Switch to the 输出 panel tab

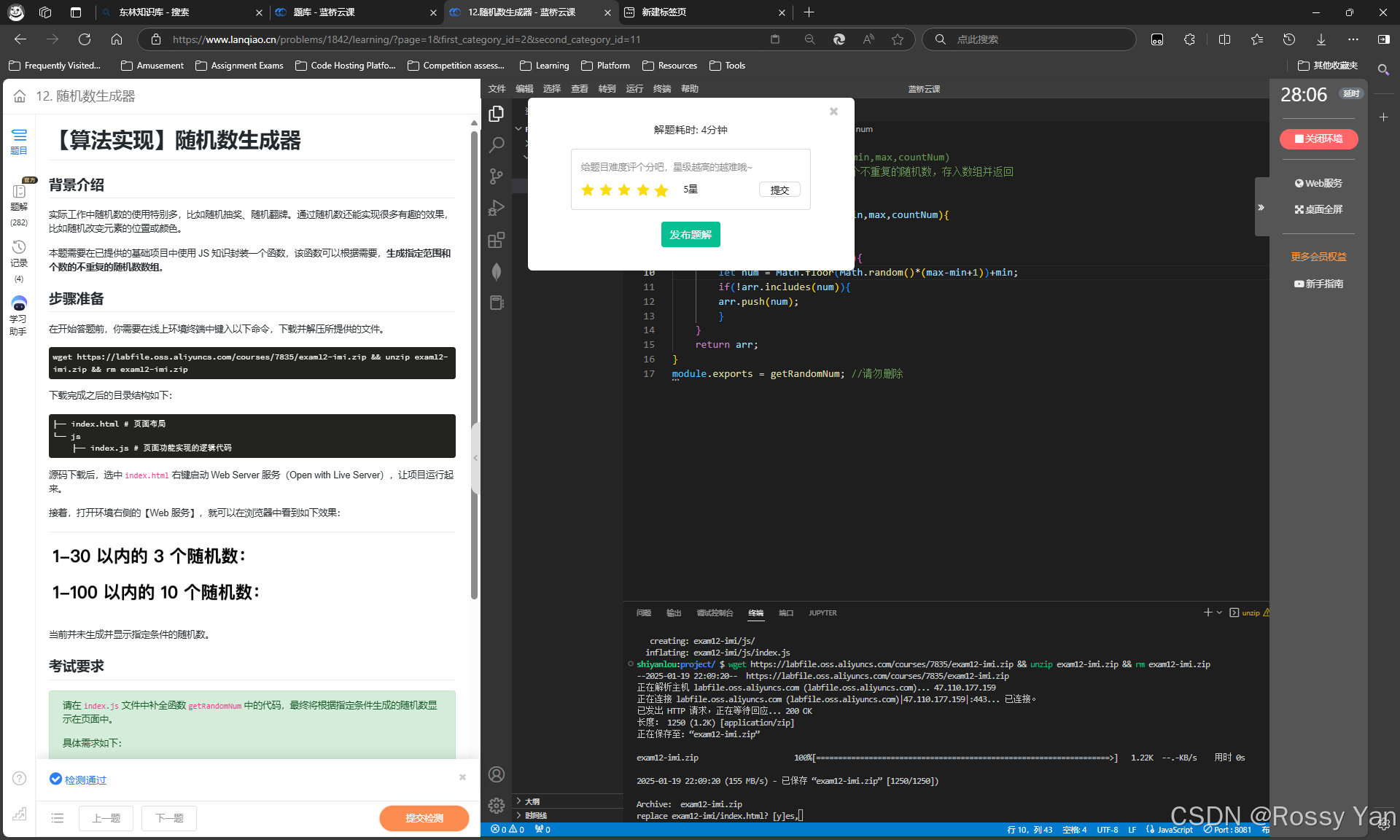tap(674, 613)
